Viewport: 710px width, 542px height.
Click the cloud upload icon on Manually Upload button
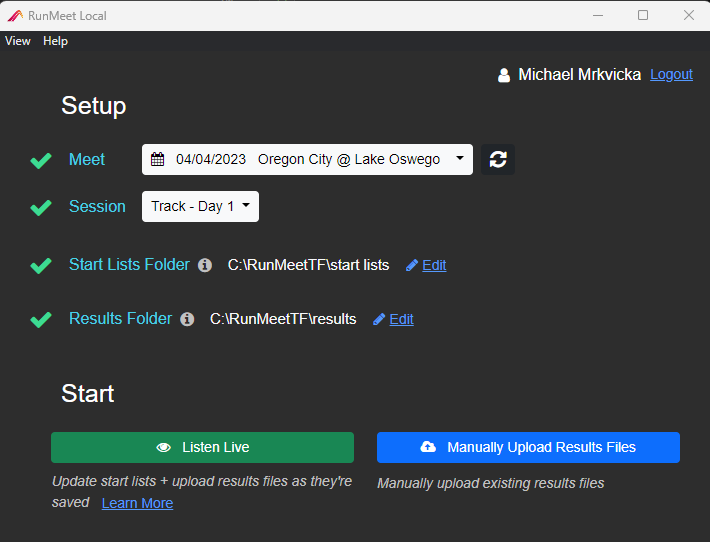pos(428,447)
